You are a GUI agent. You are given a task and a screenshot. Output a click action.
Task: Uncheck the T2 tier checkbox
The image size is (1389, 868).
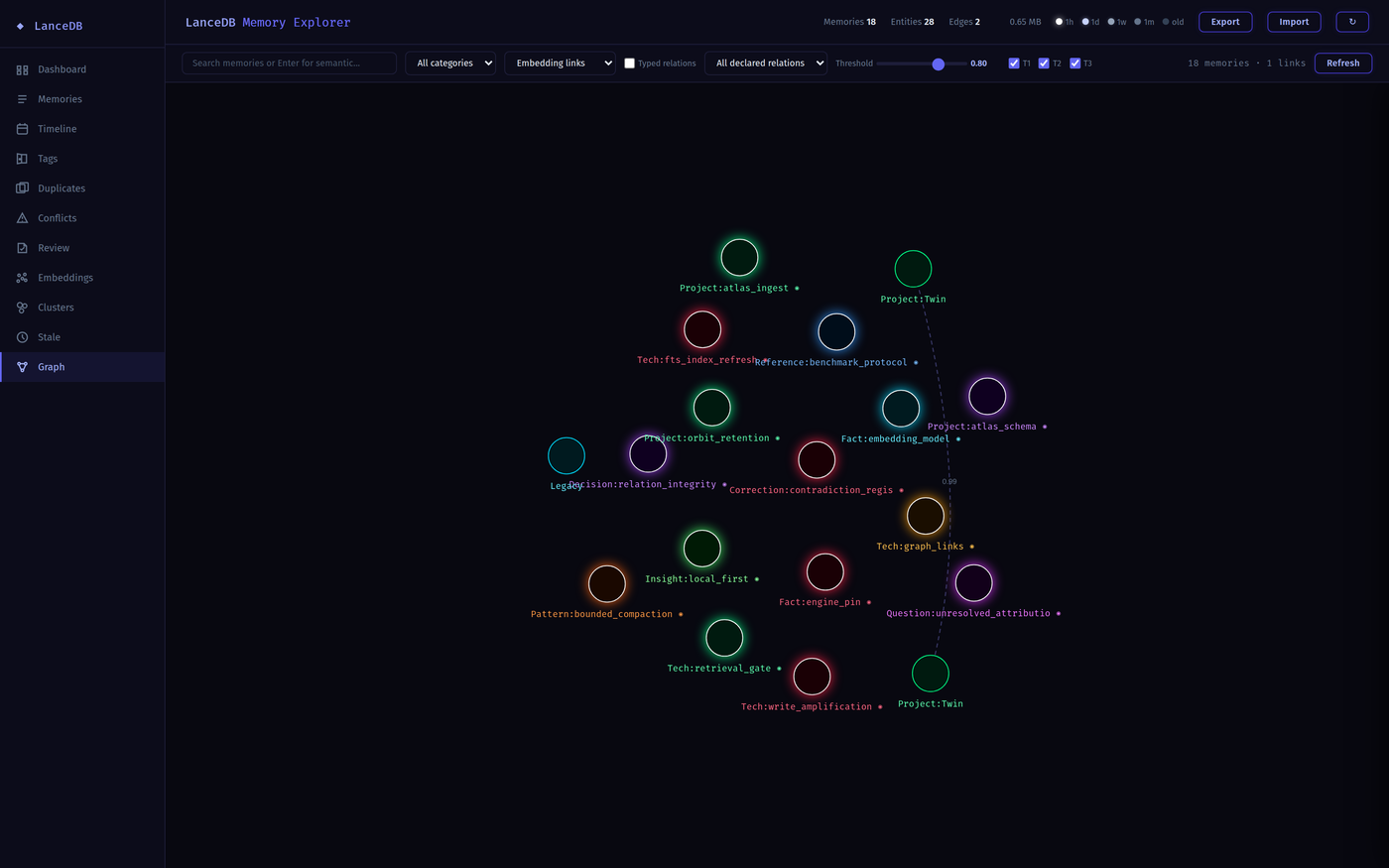[1044, 62]
